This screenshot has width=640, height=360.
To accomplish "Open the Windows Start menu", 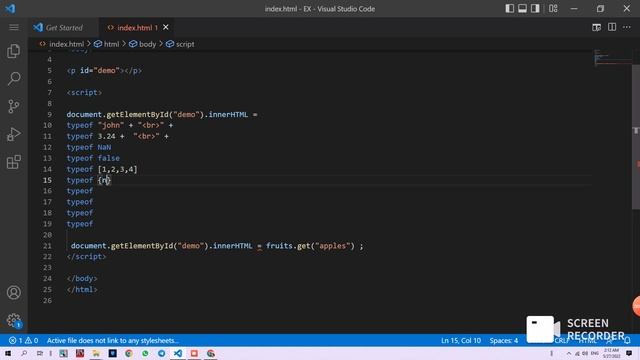I will [x=8, y=353].
